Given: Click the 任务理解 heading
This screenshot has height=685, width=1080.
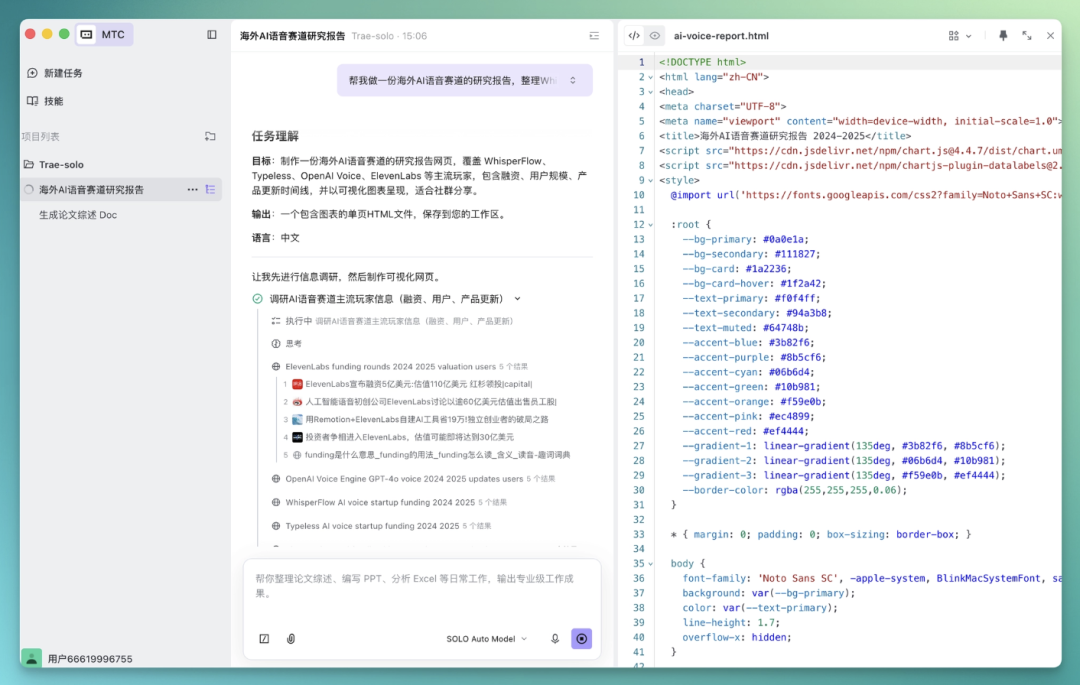Looking at the screenshot, I should pyautogui.click(x=275, y=136).
